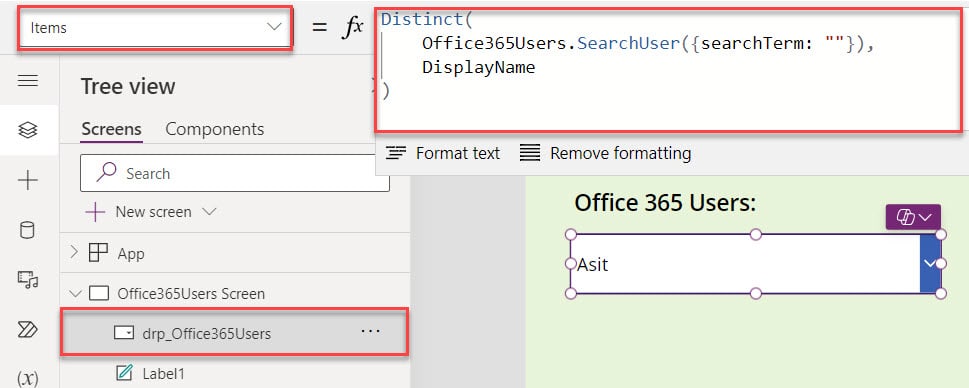969x388 pixels.
Task: Select the App item in tree
Action: point(234,253)
